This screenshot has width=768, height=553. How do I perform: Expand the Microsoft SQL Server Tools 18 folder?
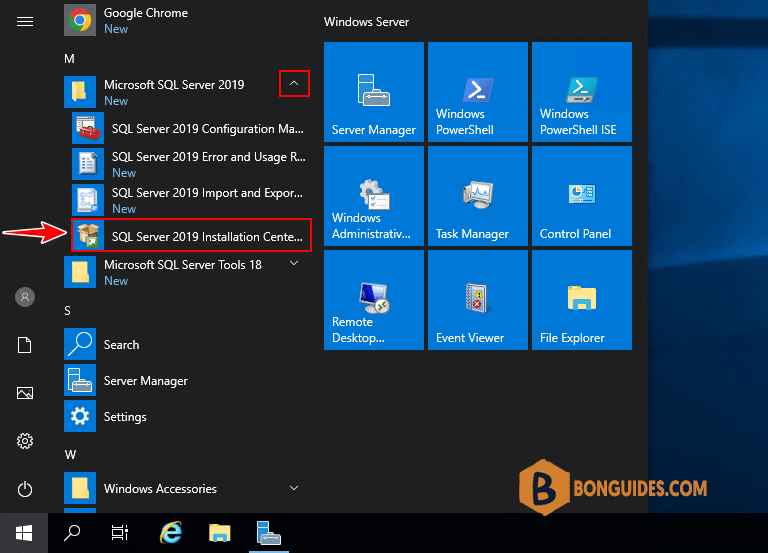tap(294, 264)
